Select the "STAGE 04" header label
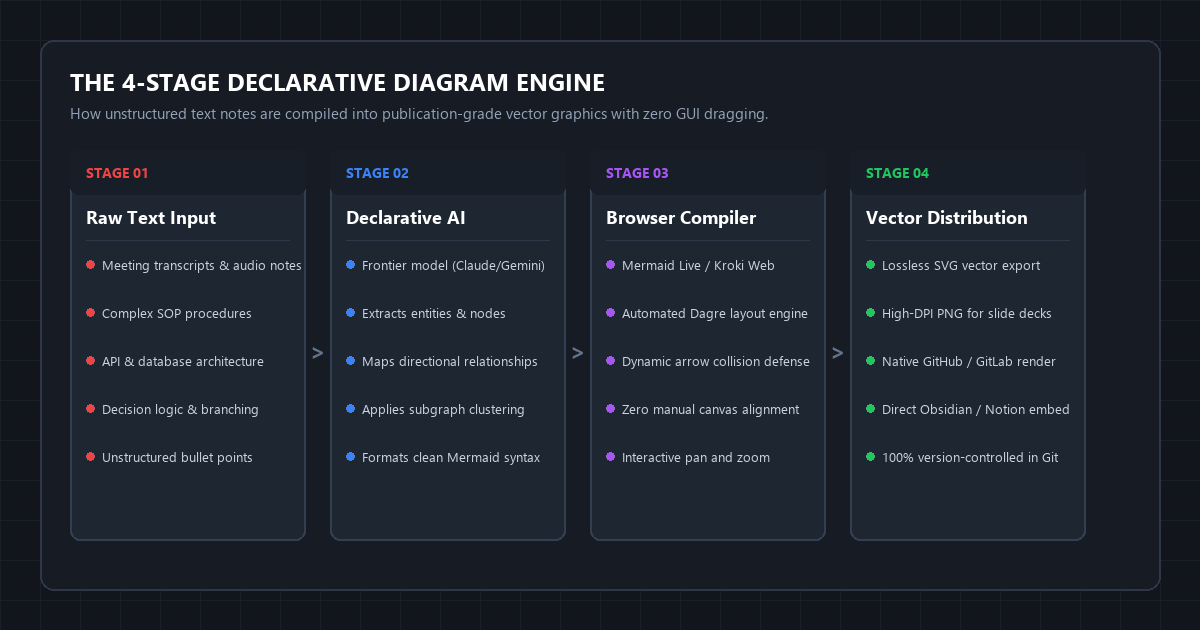Image resolution: width=1200 pixels, height=630 pixels. (x=897, y=173)
